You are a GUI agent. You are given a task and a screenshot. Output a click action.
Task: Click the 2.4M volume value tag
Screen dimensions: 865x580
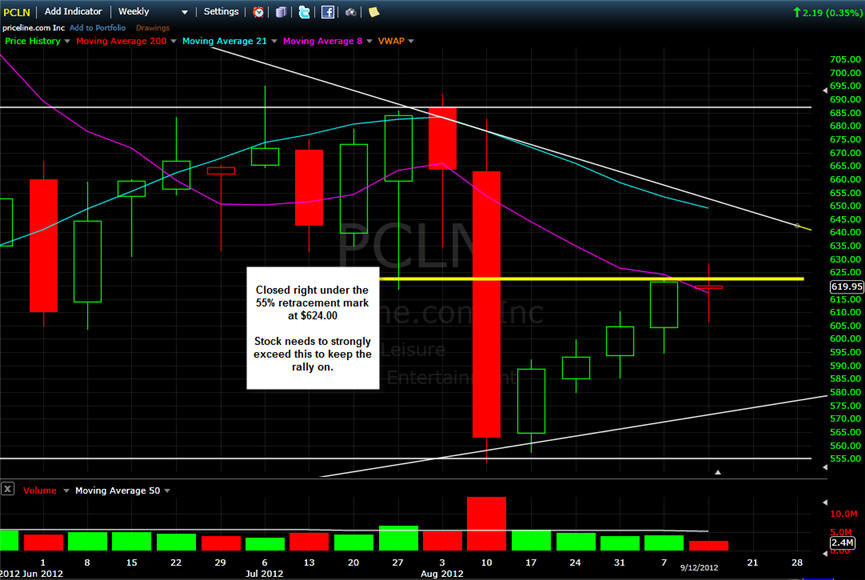pyautogui.click(x=842, y=542)
